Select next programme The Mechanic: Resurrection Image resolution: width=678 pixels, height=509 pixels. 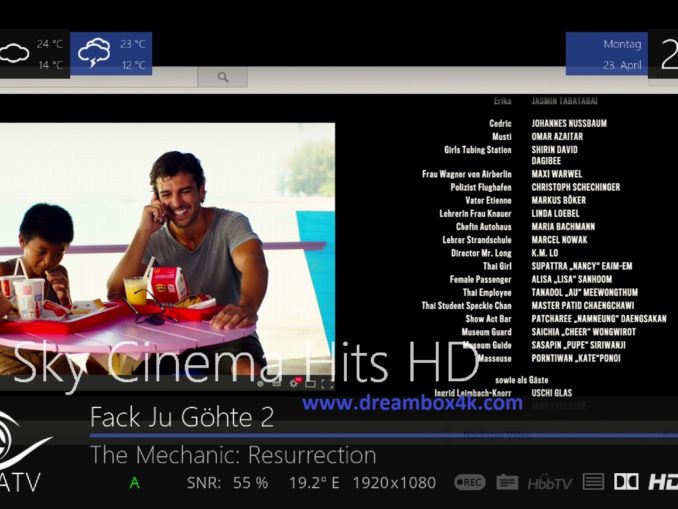233,455
